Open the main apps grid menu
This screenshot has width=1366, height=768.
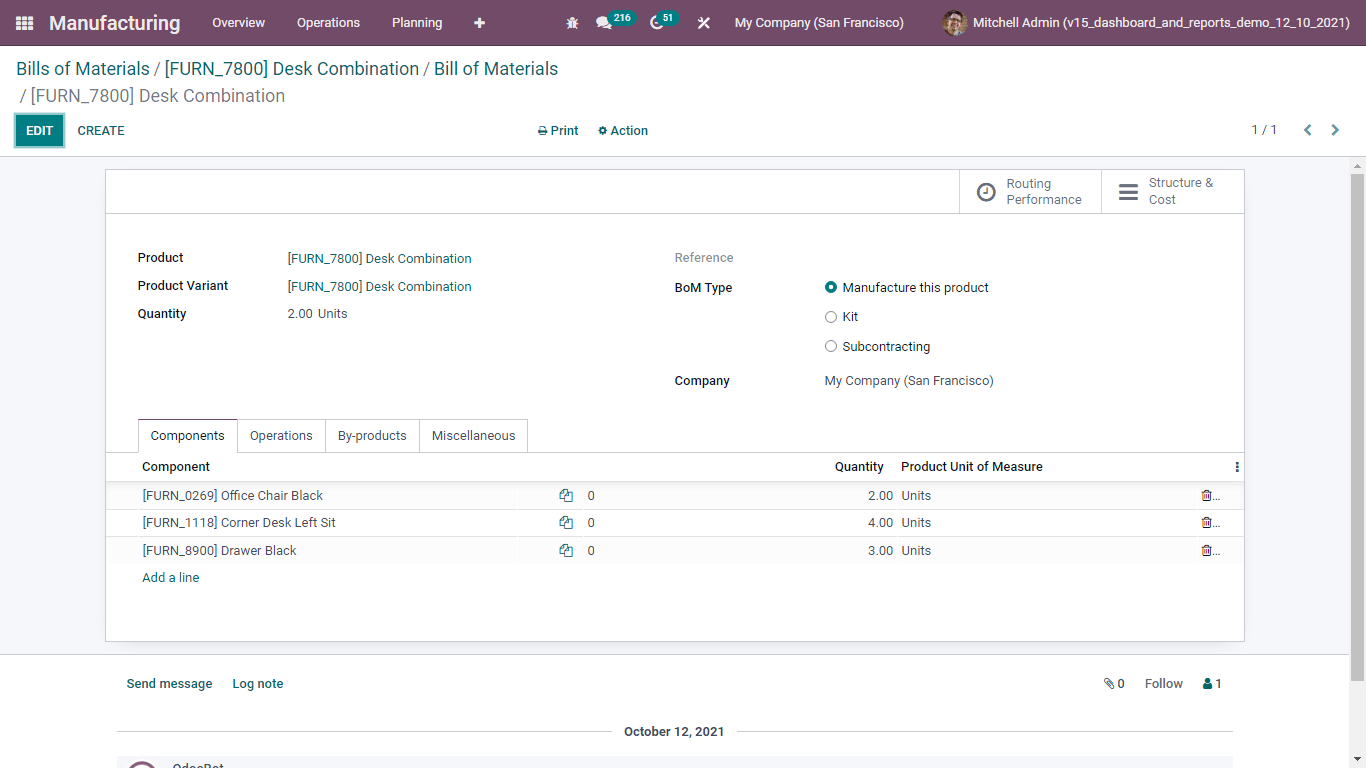coord(22,22)
